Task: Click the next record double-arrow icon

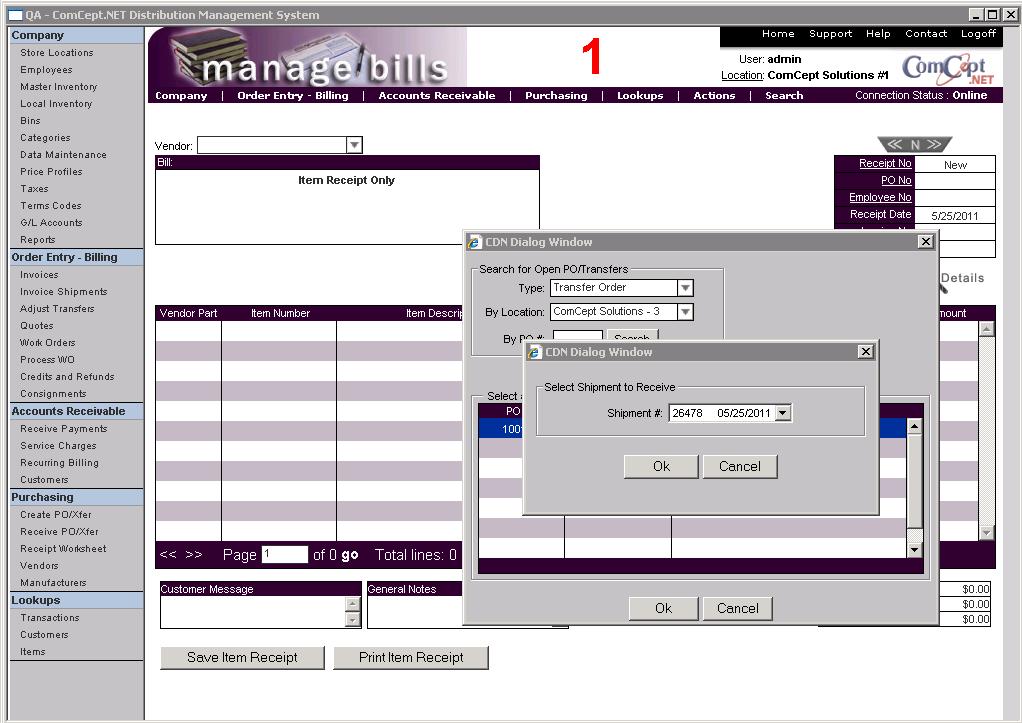Action: point(934,145)
